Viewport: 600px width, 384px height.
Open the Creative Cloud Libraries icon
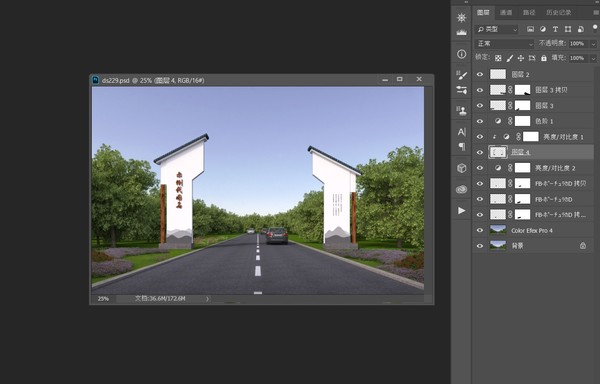point(461,189)
